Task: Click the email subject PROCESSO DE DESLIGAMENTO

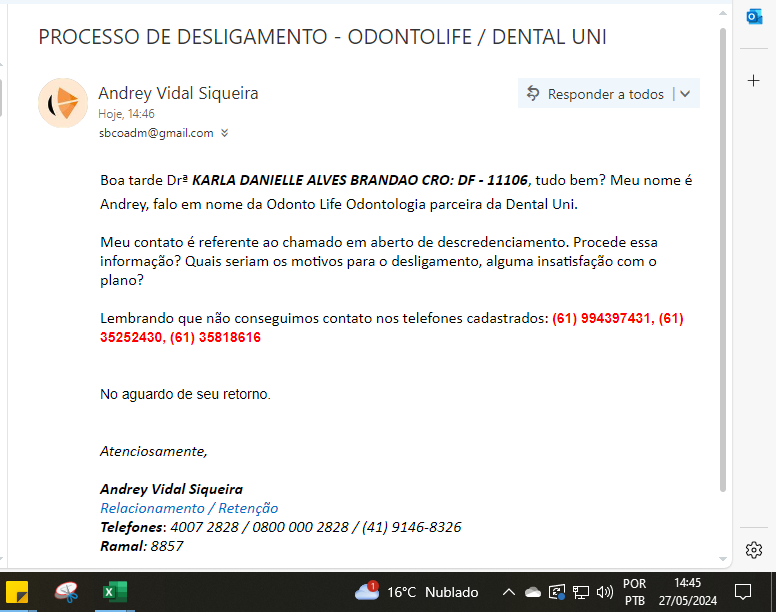Action: coord(322,37)
